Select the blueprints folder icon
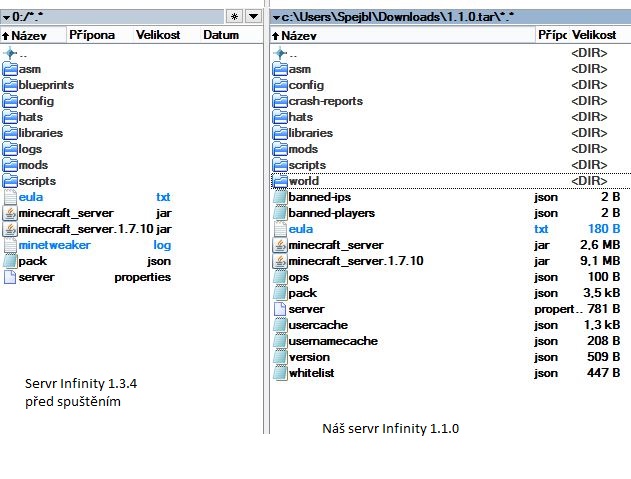Screen dimensions: 631x479 tap(10, 85)
